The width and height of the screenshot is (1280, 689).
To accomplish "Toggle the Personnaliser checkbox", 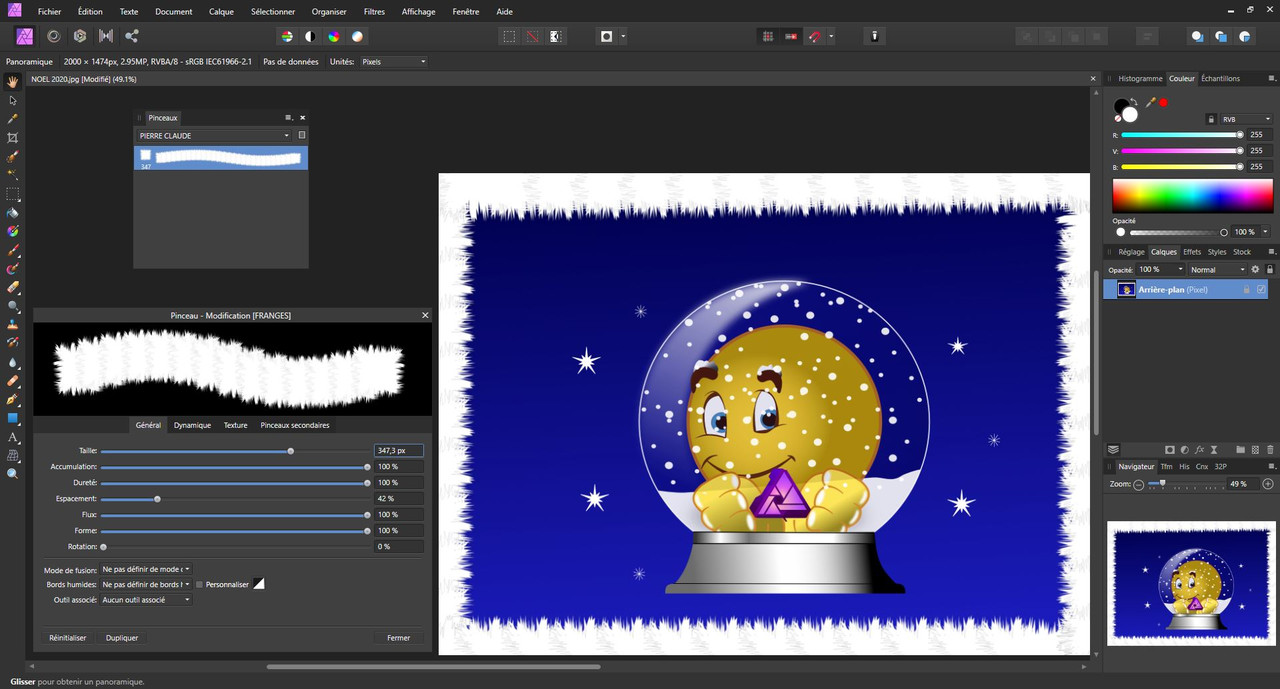I will pos(200,584).
